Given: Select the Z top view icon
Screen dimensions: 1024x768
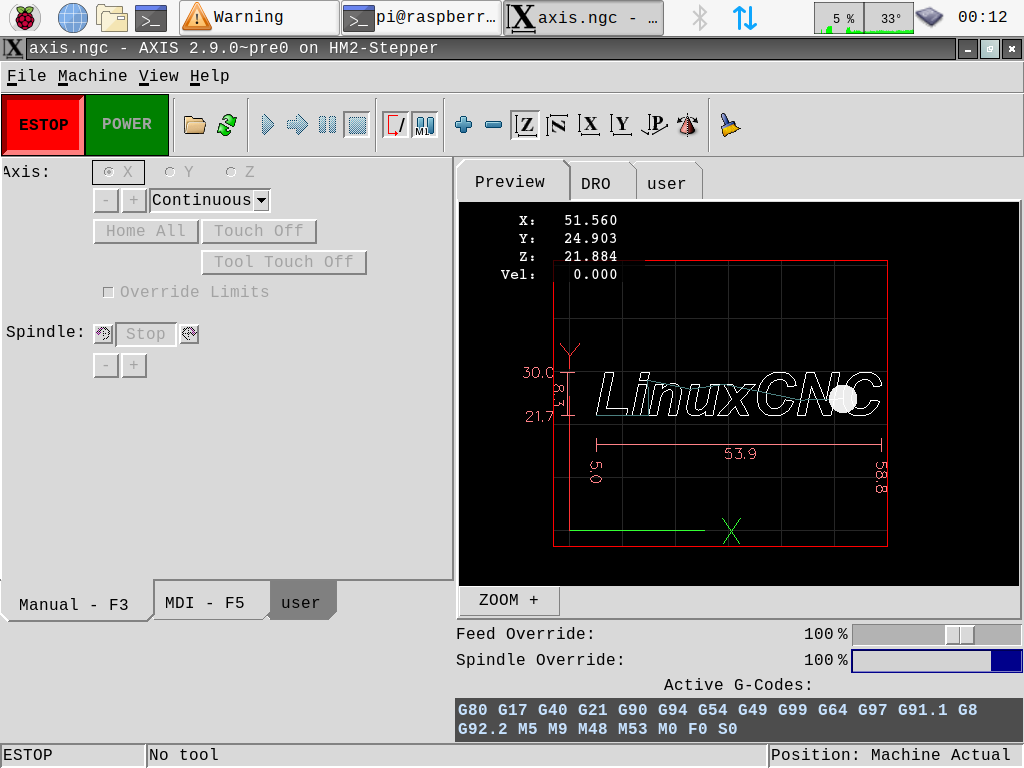Looking at the screenshot, I should point(526,125).
